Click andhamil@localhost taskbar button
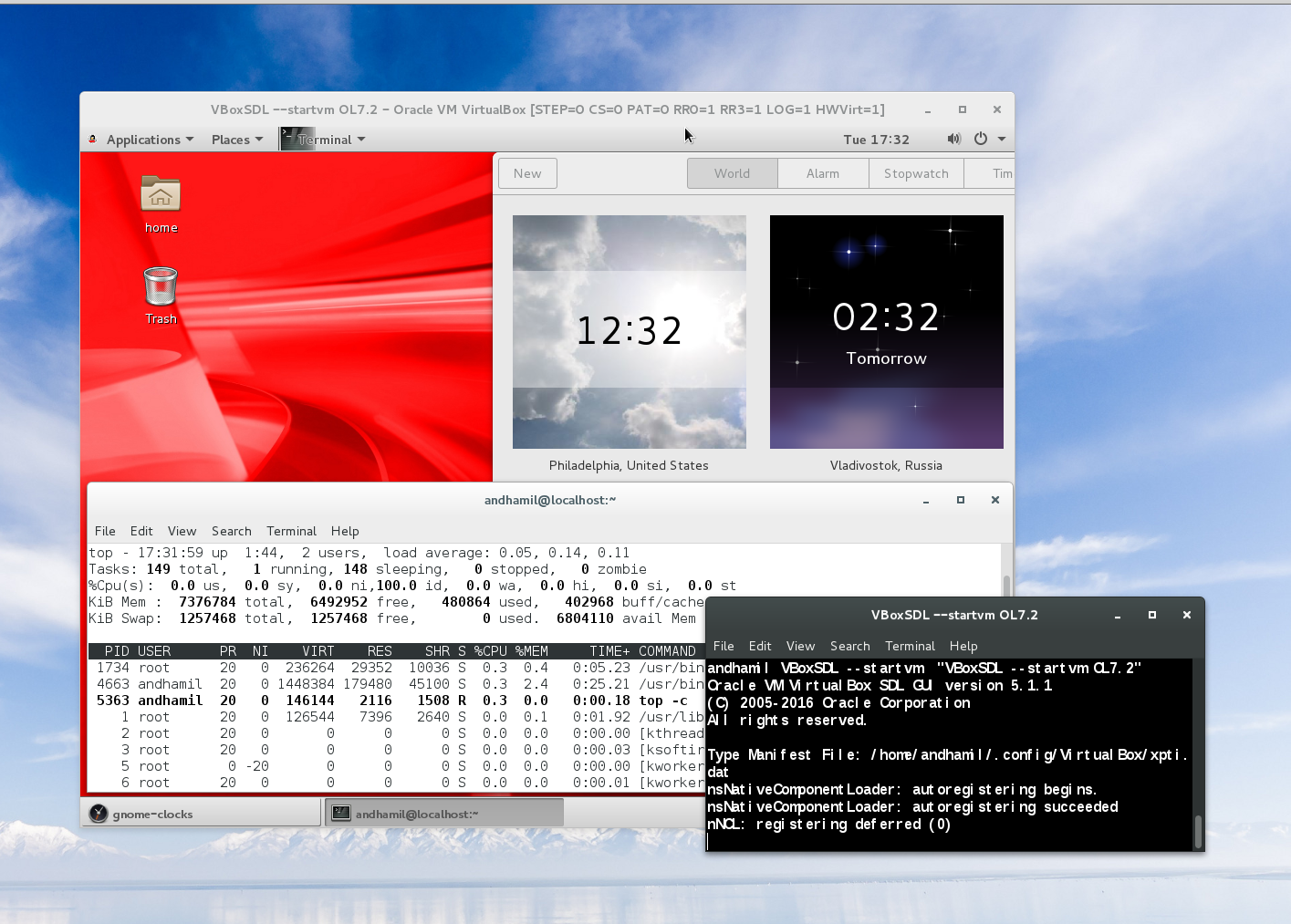 pos(444,814)
